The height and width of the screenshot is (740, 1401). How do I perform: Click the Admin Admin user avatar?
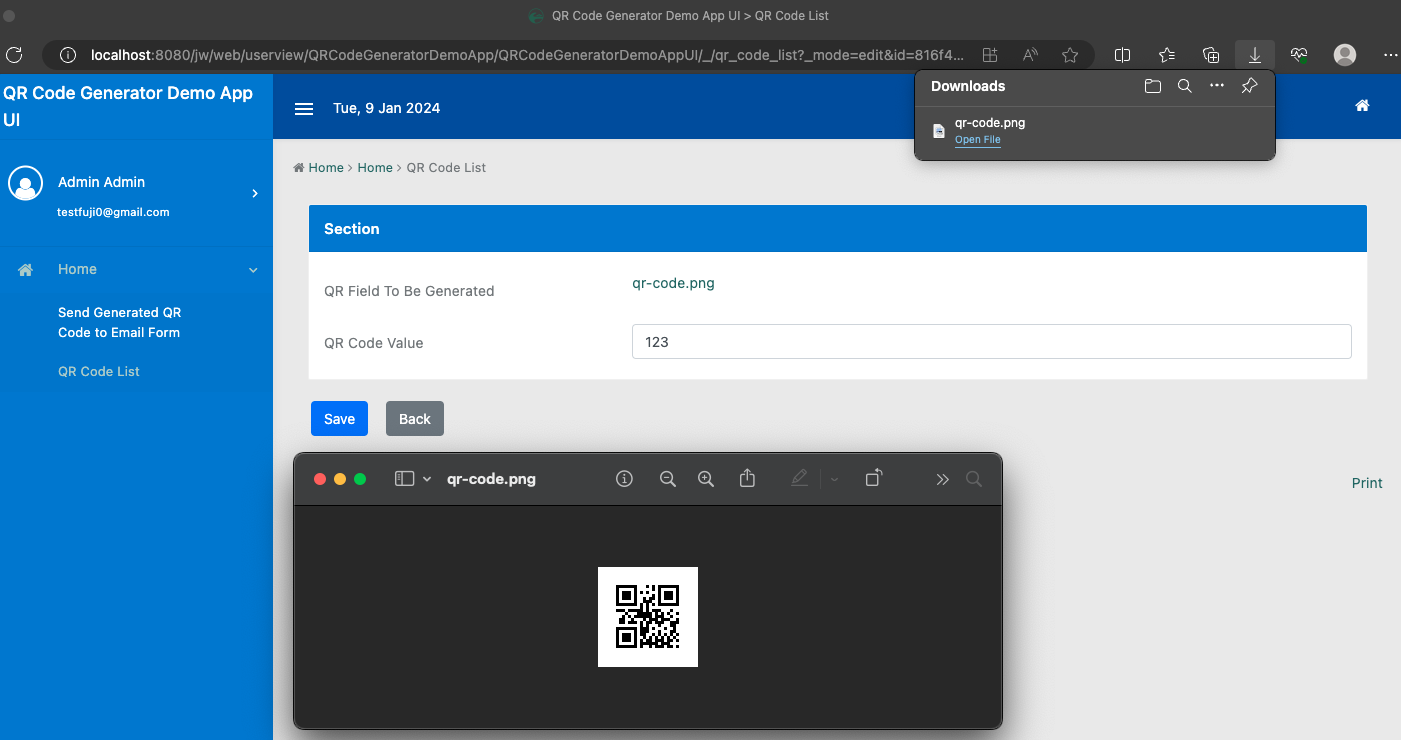tap(25, 183)
